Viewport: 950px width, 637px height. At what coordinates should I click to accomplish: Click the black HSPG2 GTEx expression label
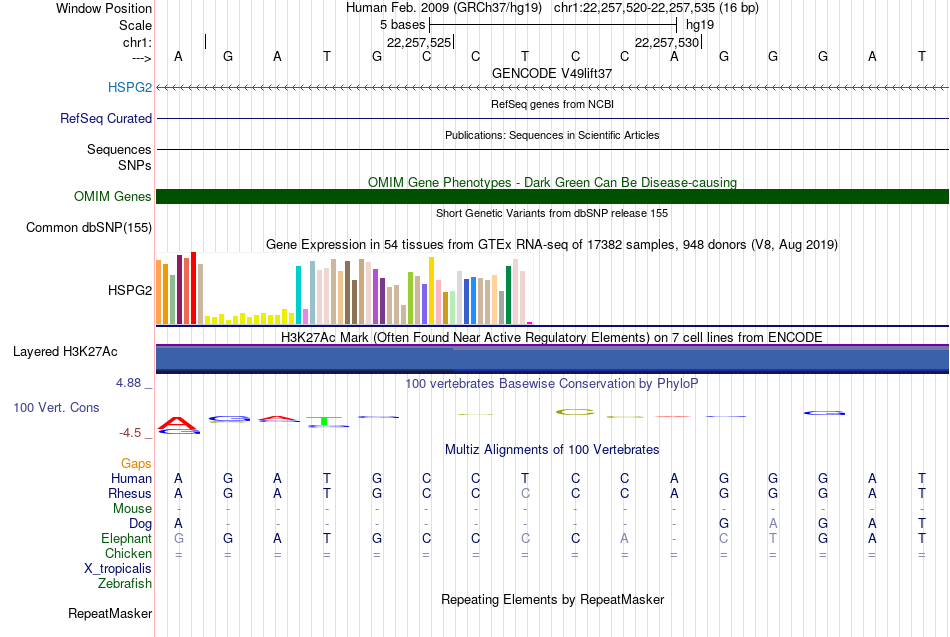point(130,290)
